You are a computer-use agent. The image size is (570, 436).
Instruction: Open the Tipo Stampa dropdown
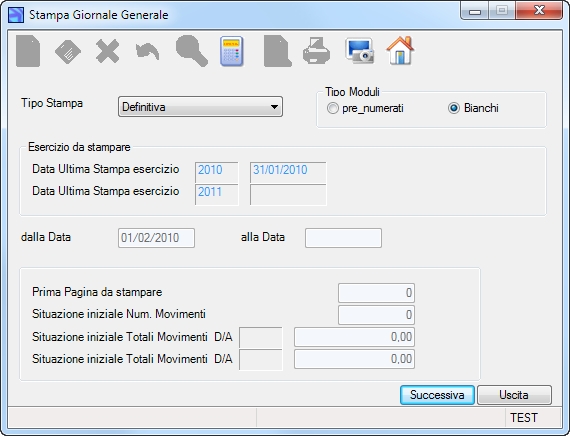click(200, 107)
